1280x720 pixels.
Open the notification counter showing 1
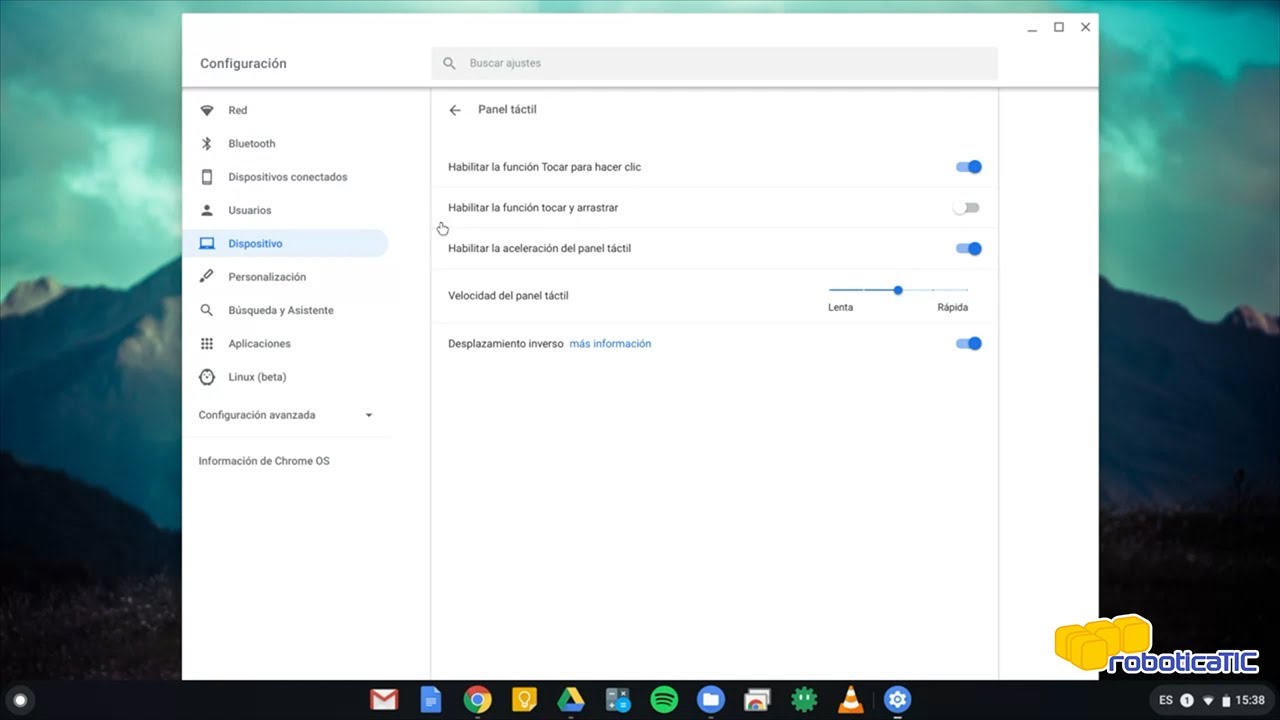1187,701
